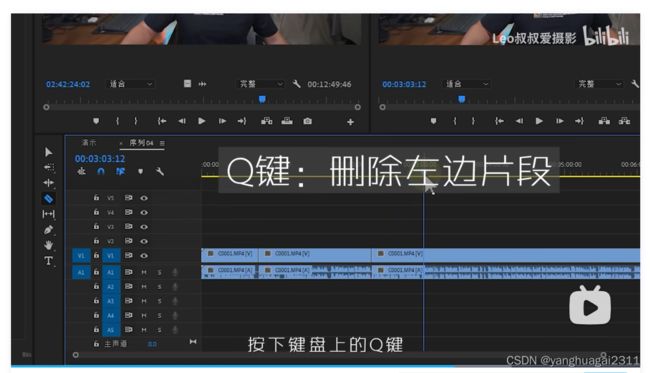Open program monitor 适合 zoom dropdown

coord(467,84)
